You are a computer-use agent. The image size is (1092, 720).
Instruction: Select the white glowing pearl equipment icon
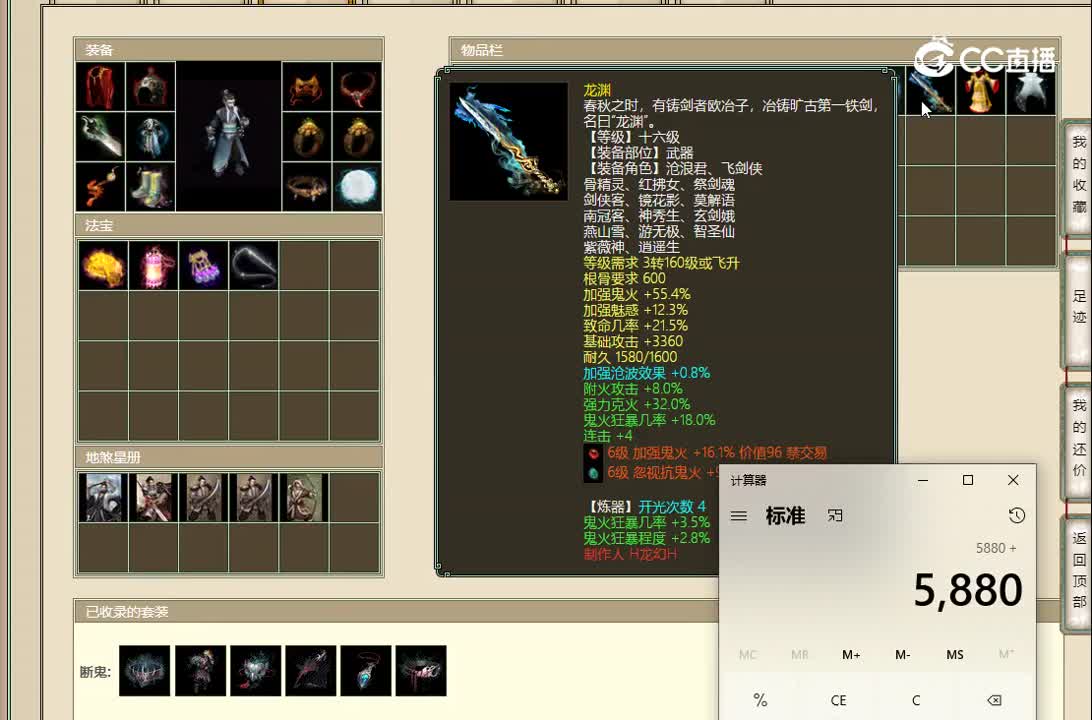(x=357, y=187)
